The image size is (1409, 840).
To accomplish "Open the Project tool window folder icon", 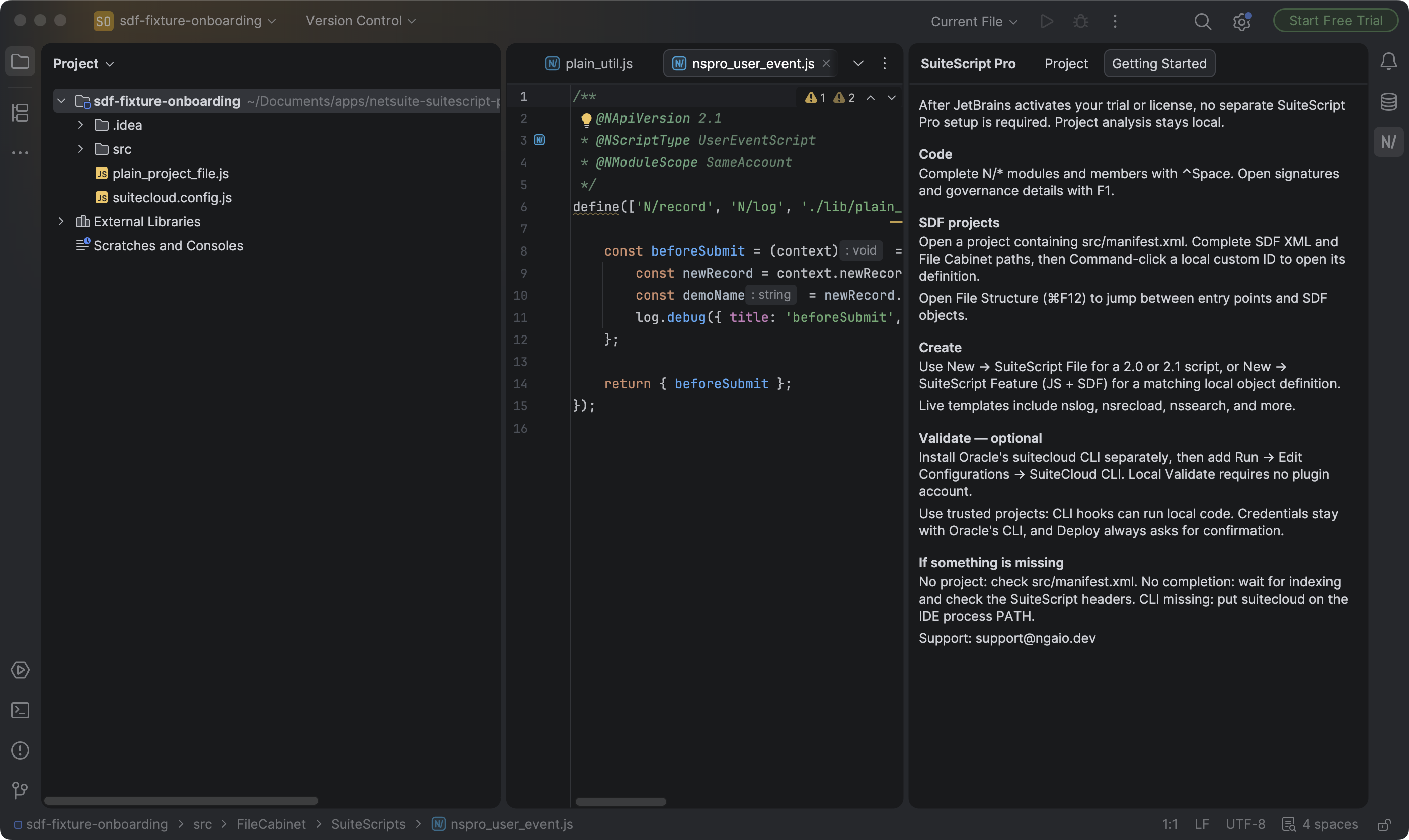I will [21, 62].
